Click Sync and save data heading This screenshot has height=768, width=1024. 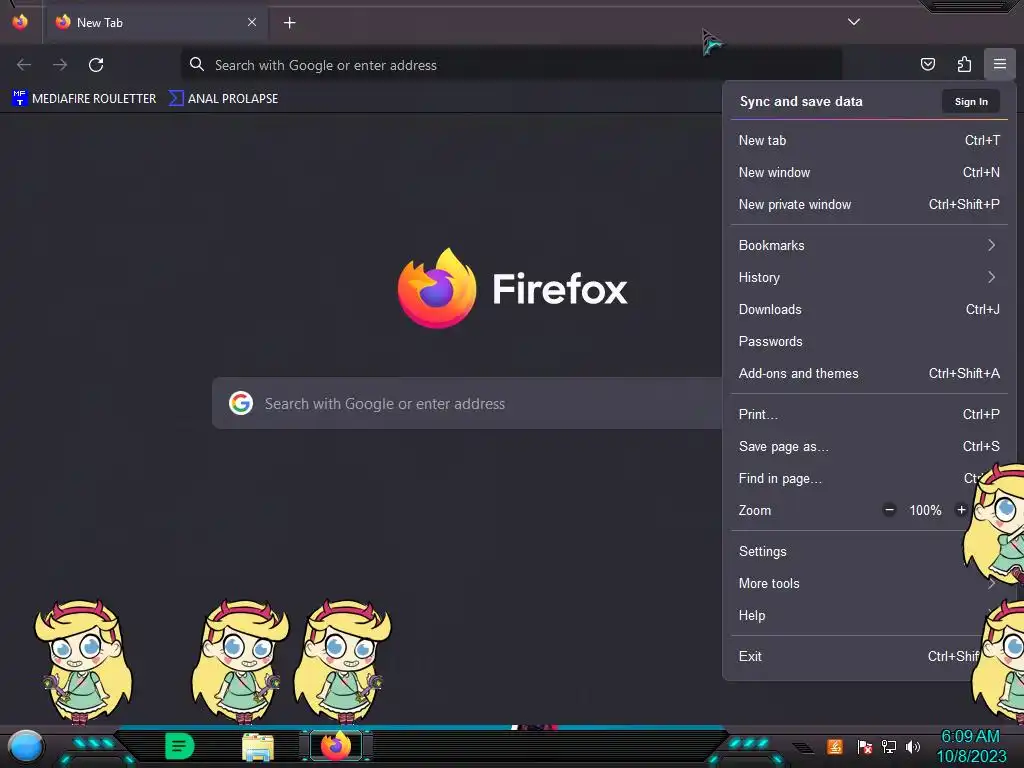point(801,101)
